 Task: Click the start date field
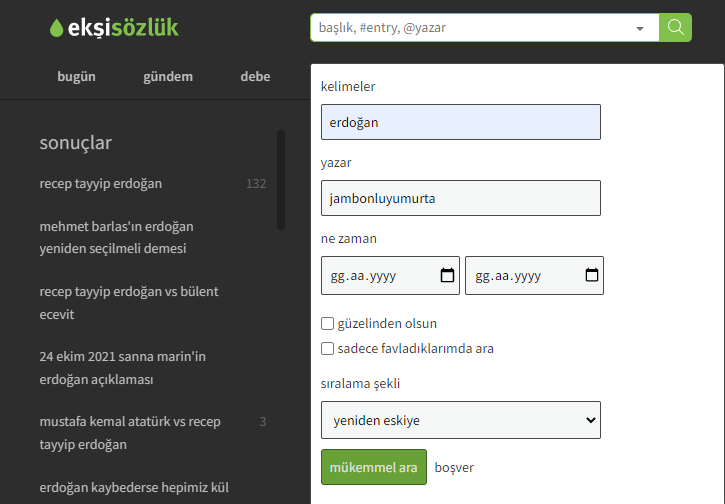(x=390, y=276)
